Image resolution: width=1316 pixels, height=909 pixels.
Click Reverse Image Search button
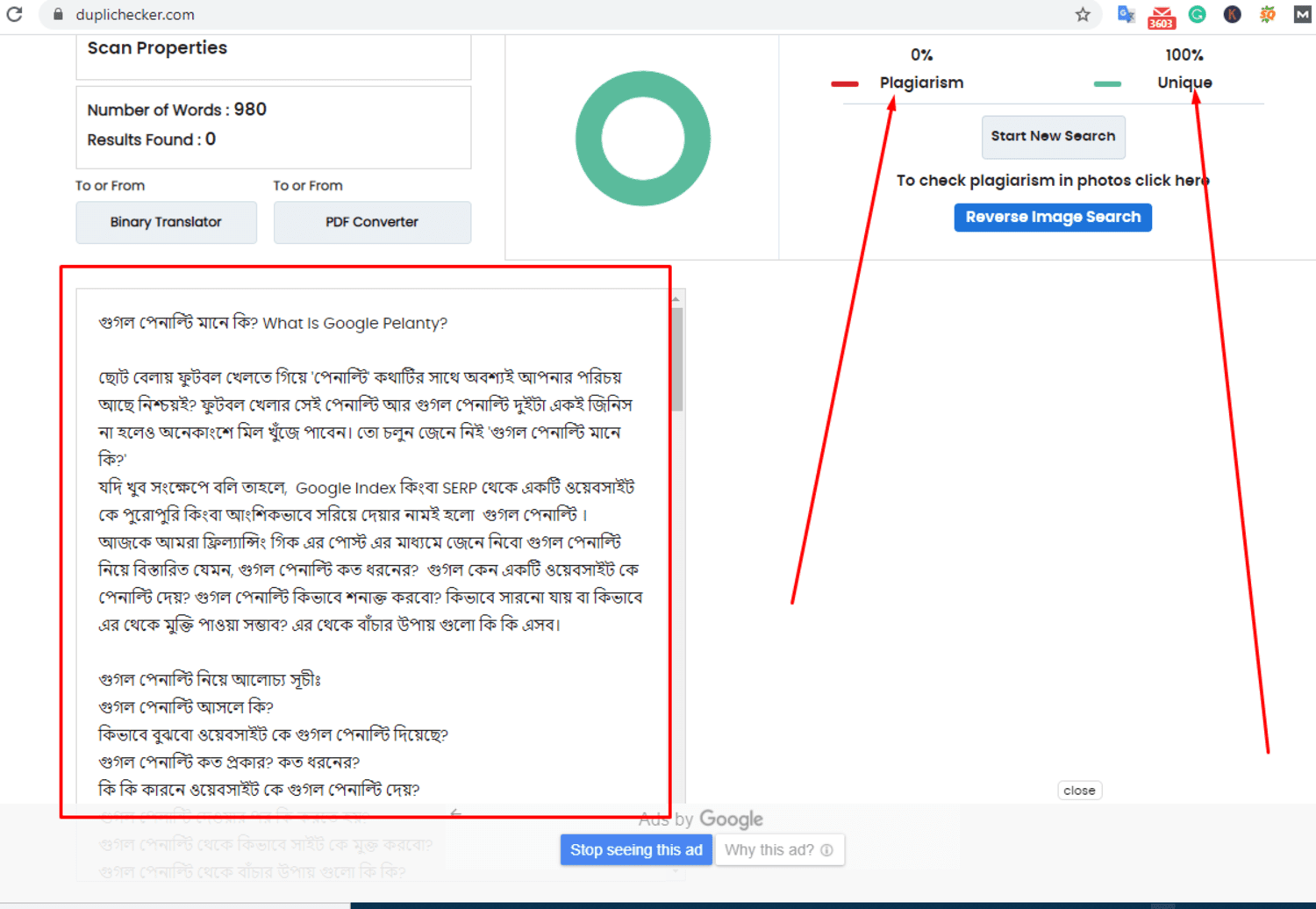click(x=1053, y=217)
